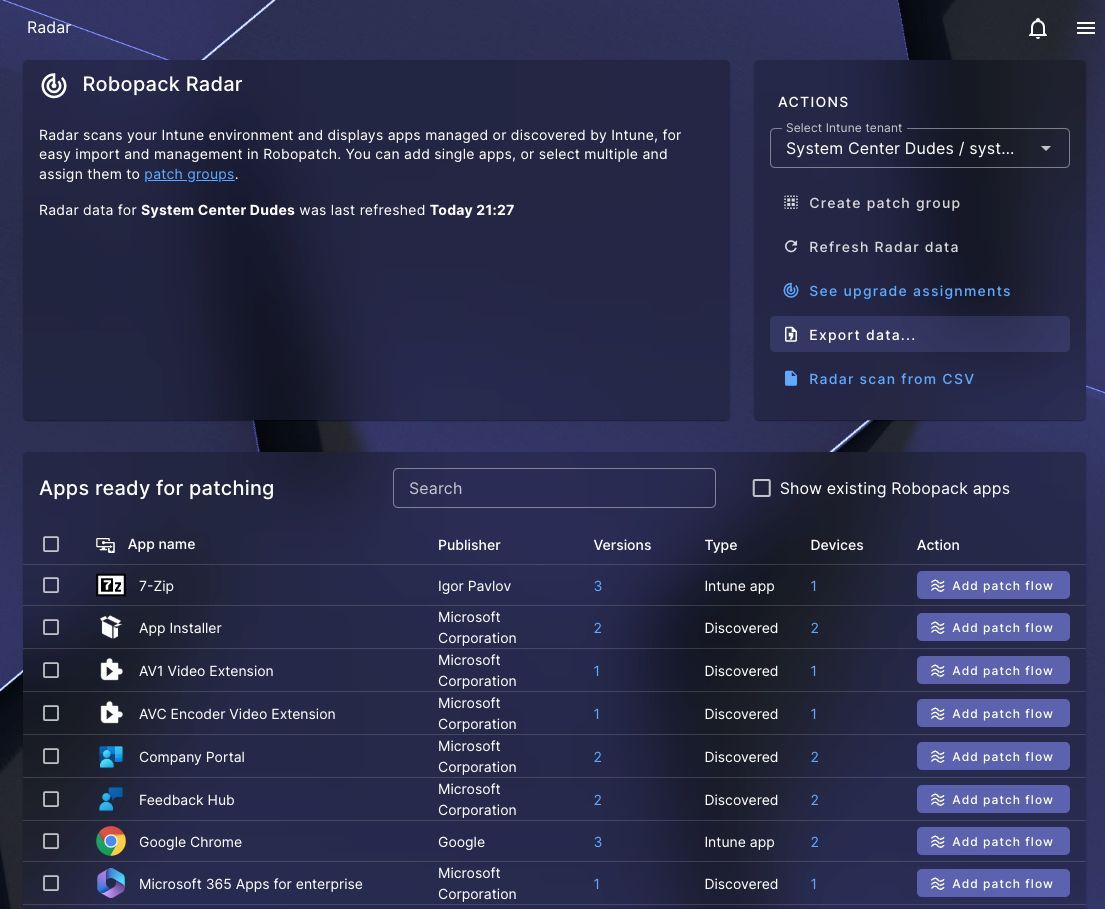
Task: Click the Company Portal icon
Action: click(x=111, y=756)
